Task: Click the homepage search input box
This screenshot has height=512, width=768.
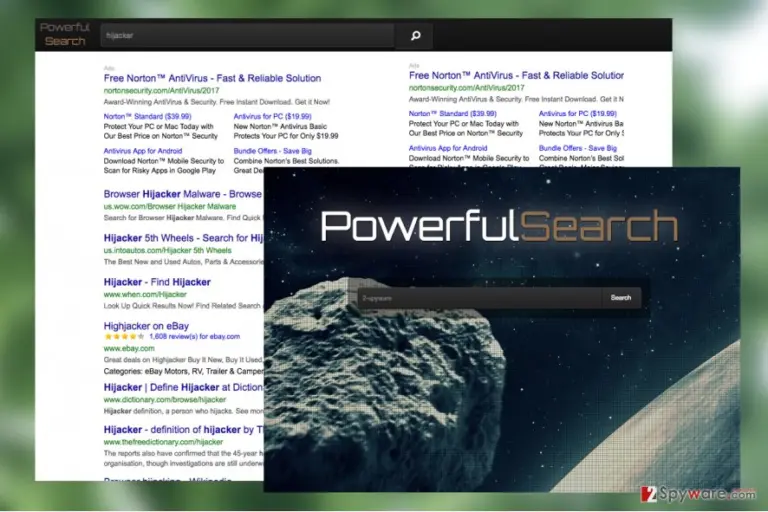Action: click(480, 298)
